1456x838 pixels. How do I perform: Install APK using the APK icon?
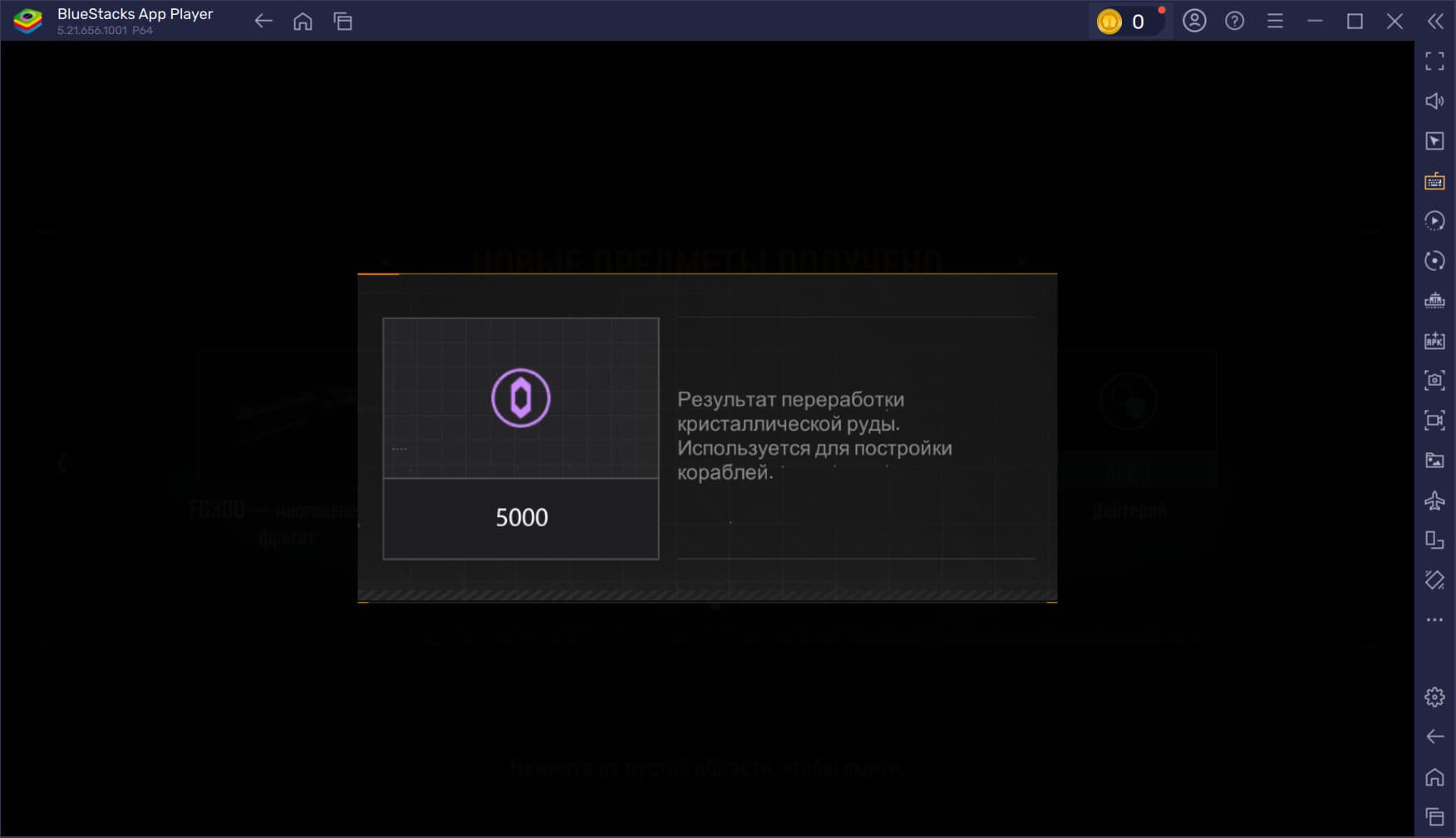(1434, 340)
